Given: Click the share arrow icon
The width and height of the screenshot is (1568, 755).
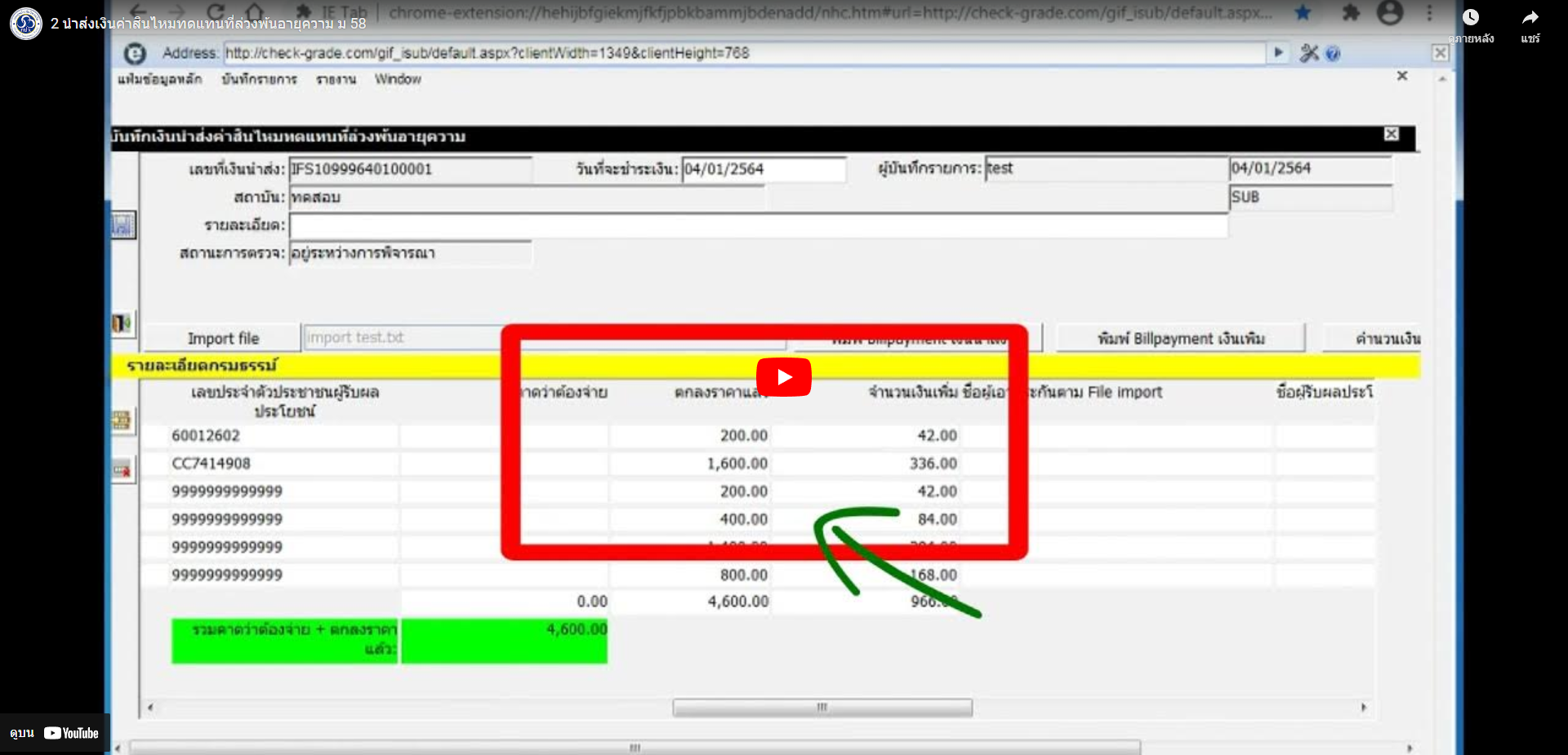Looking at the screenshot, I should click(x=1530, y=18).
